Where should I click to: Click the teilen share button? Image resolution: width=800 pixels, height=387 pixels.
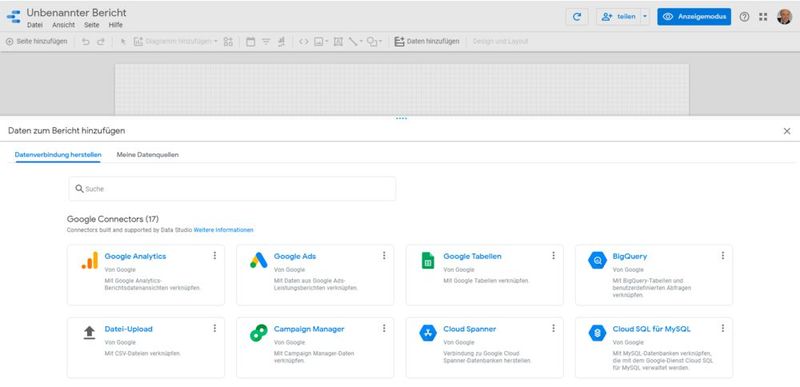618,17
